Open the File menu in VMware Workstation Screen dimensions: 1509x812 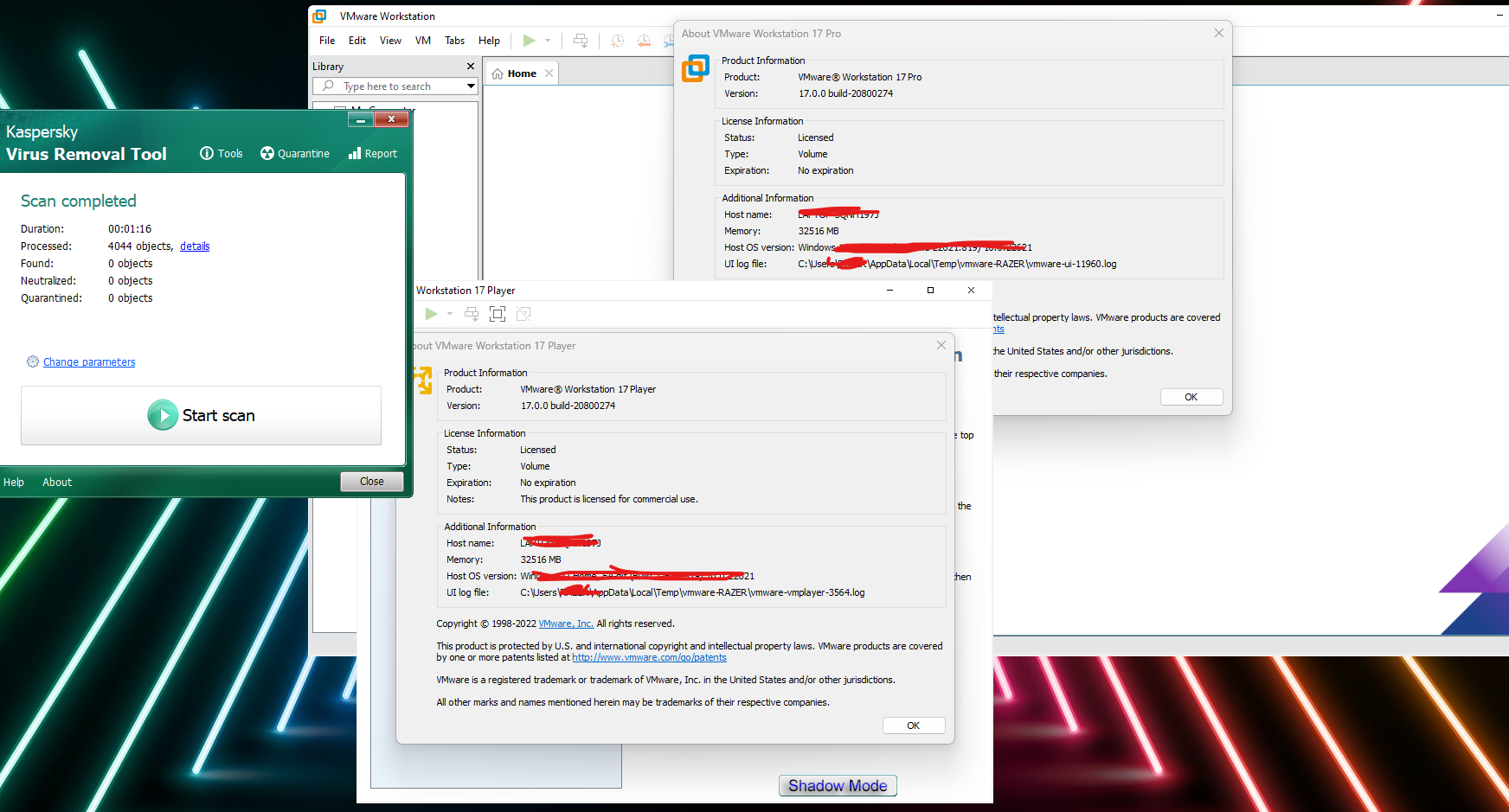(x=327, y=41)
